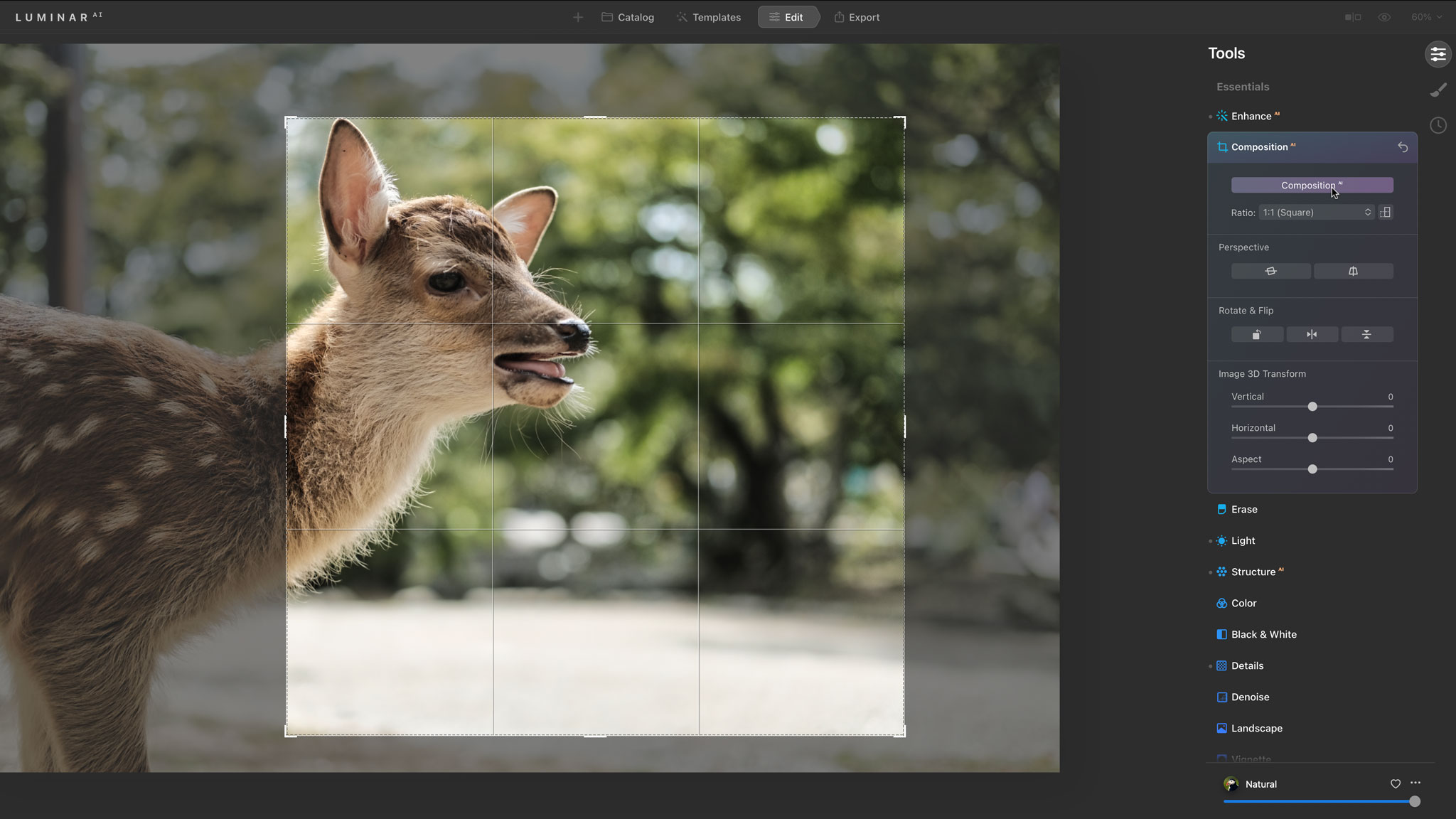The image size is (1456, 819).
Task: Favorite the Natural template with heart icon
Action: (x=1395, y=784)
